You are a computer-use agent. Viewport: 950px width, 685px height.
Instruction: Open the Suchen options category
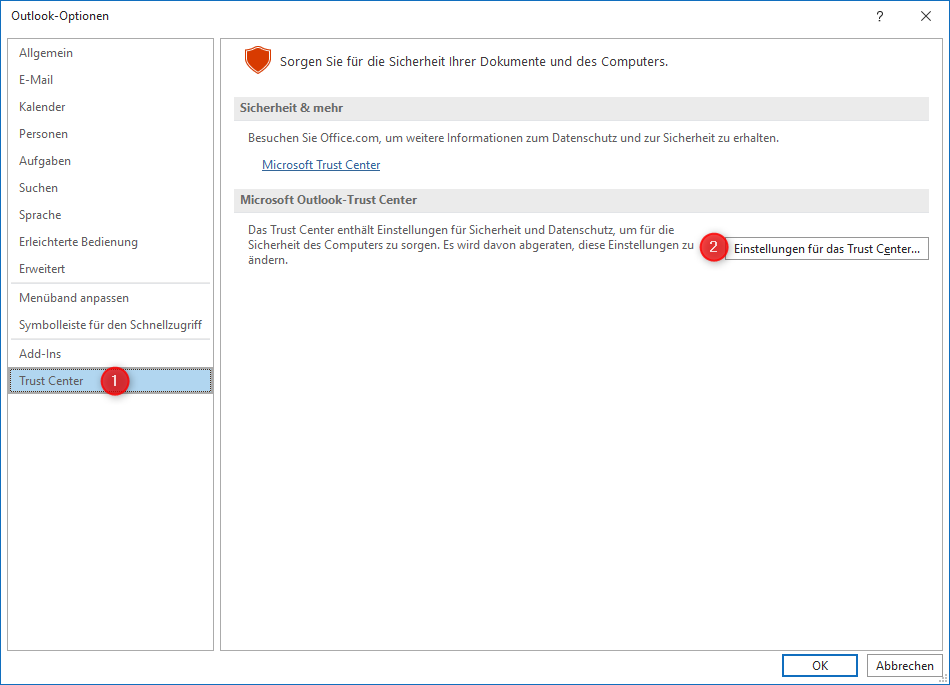click(x=110, y=188)
